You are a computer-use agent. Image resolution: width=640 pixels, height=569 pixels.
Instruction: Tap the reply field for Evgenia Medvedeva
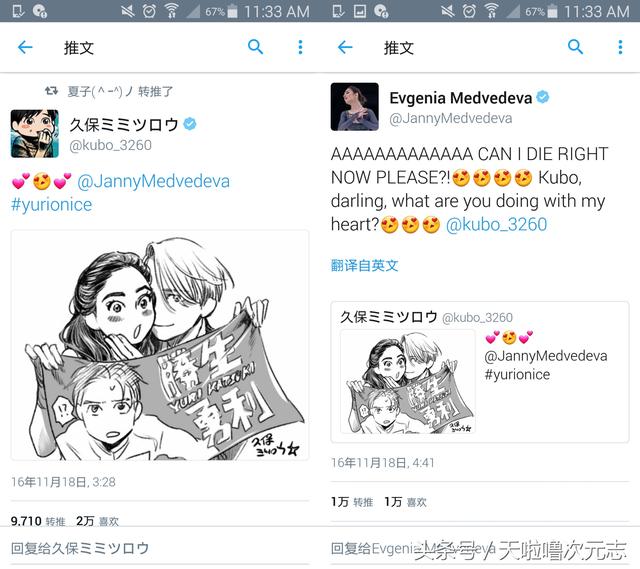coord(480,548)
